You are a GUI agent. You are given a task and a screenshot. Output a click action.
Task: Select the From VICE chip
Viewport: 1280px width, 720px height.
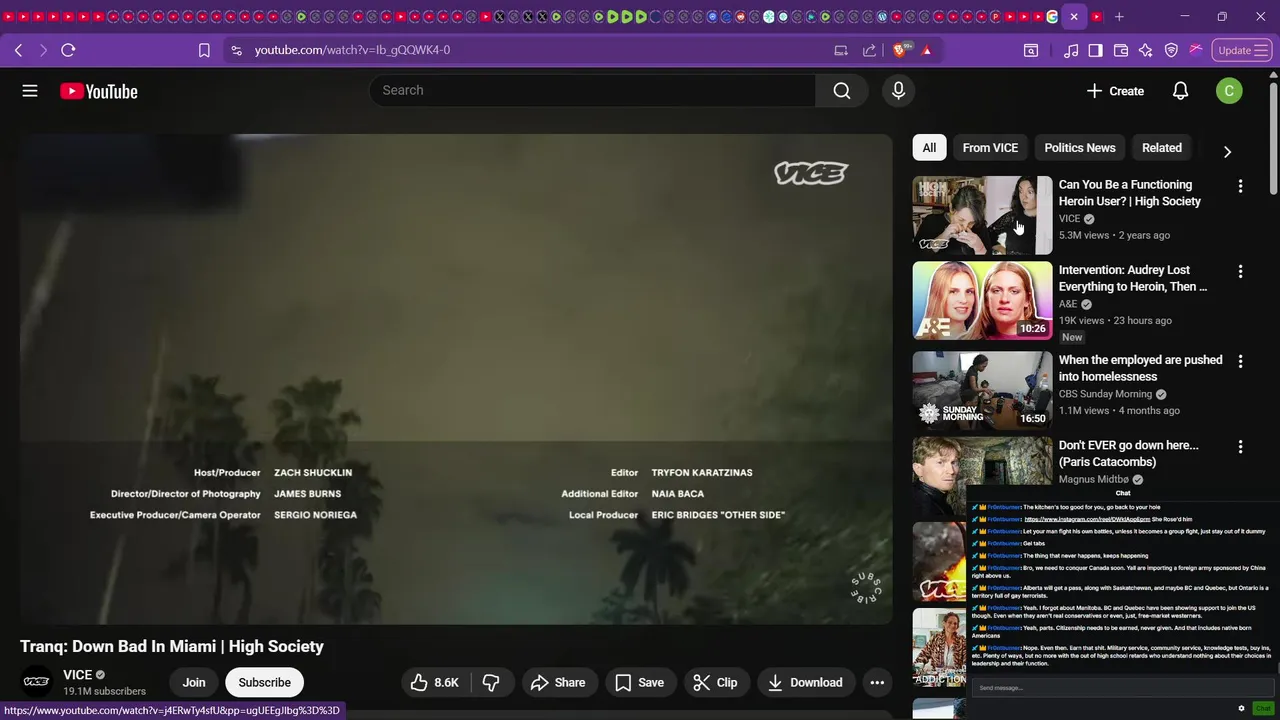tap(990, 148)
